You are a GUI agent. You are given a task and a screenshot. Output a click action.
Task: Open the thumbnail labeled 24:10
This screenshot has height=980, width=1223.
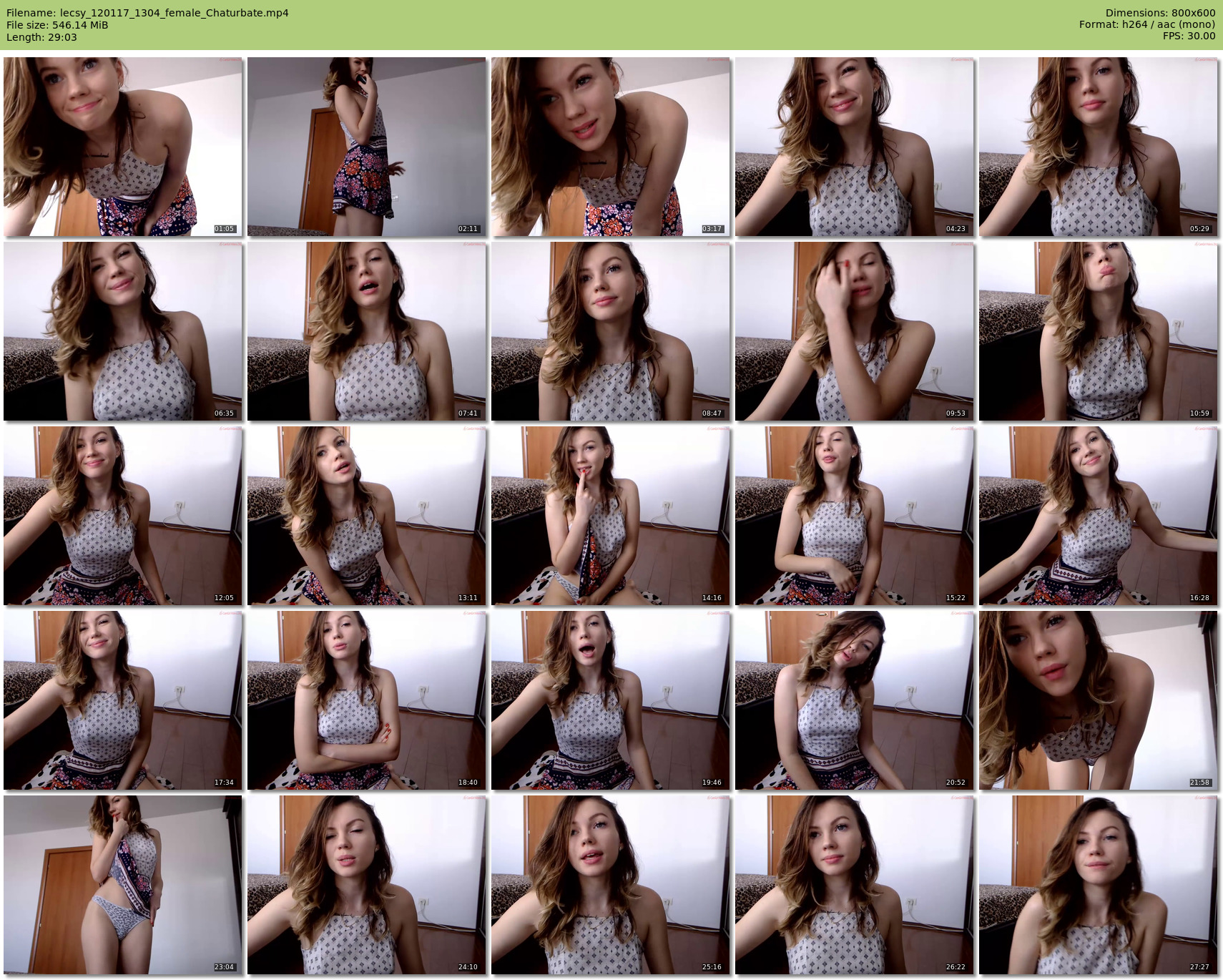366,885
